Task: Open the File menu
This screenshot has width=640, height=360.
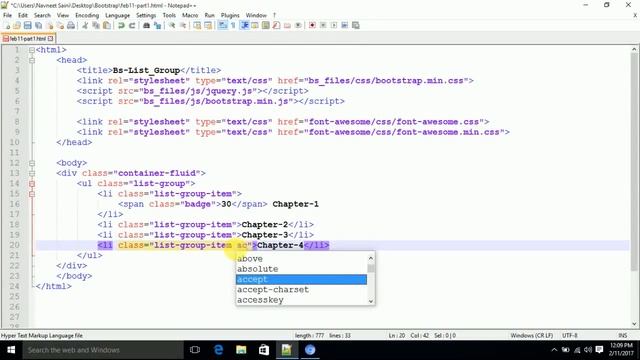Action: pos(7,15)
